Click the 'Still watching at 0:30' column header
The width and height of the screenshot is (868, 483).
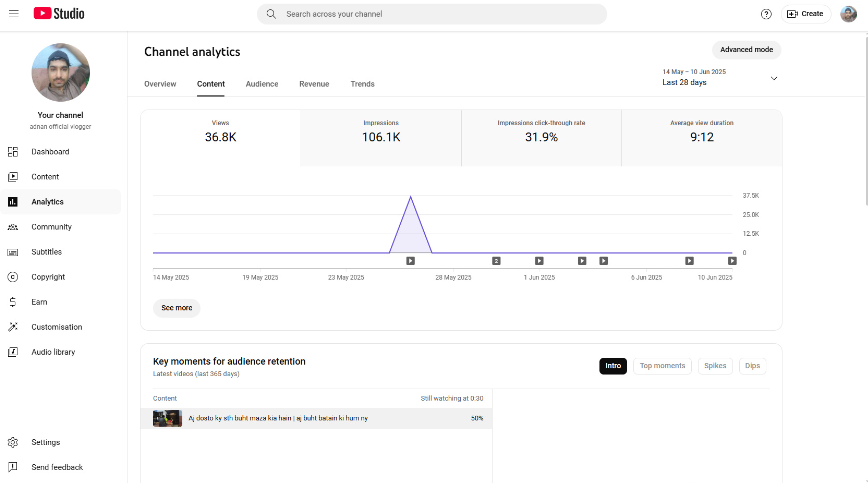coord(452,398)
